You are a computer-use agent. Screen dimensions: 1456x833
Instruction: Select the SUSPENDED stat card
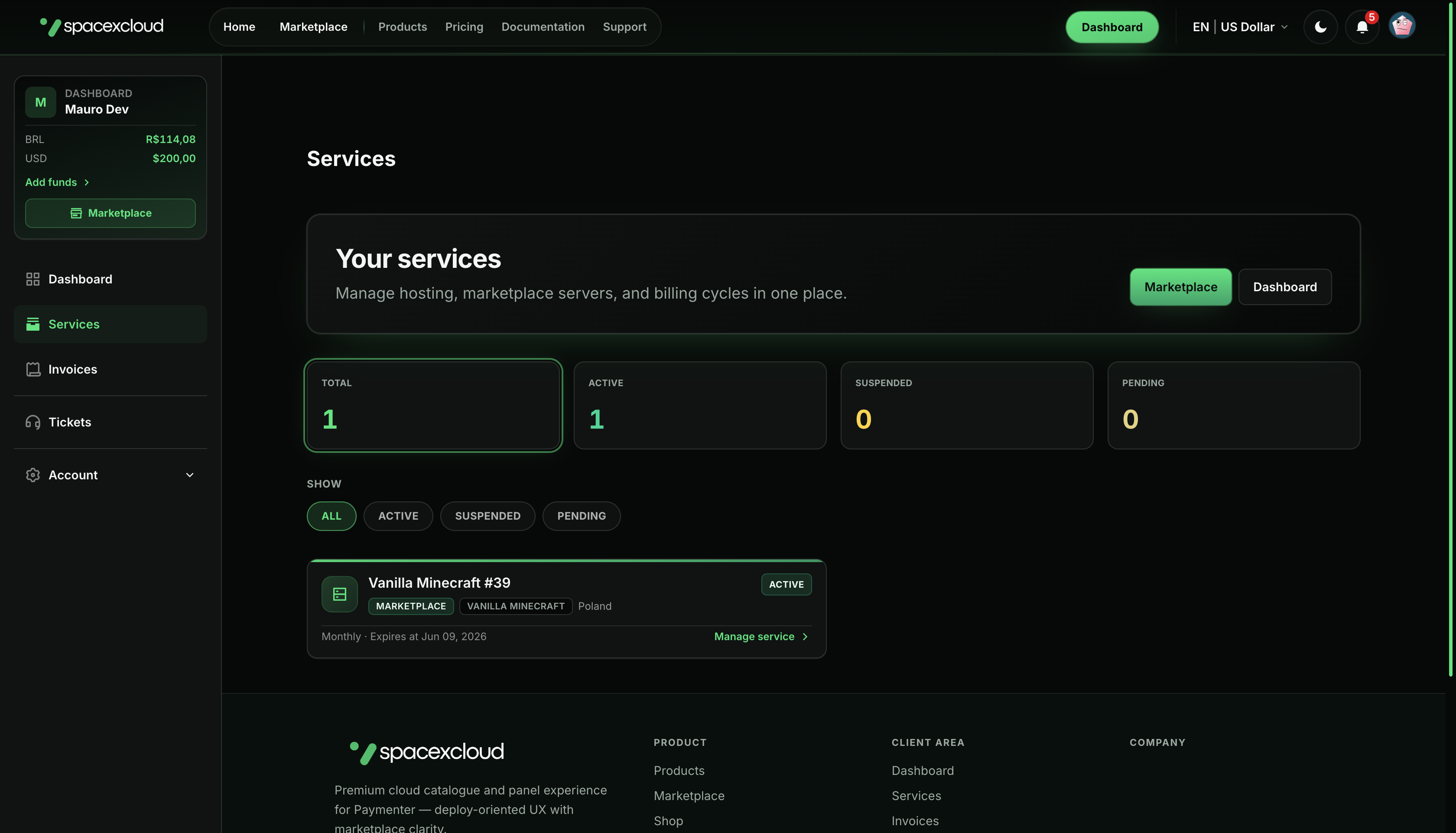(967, 405)
